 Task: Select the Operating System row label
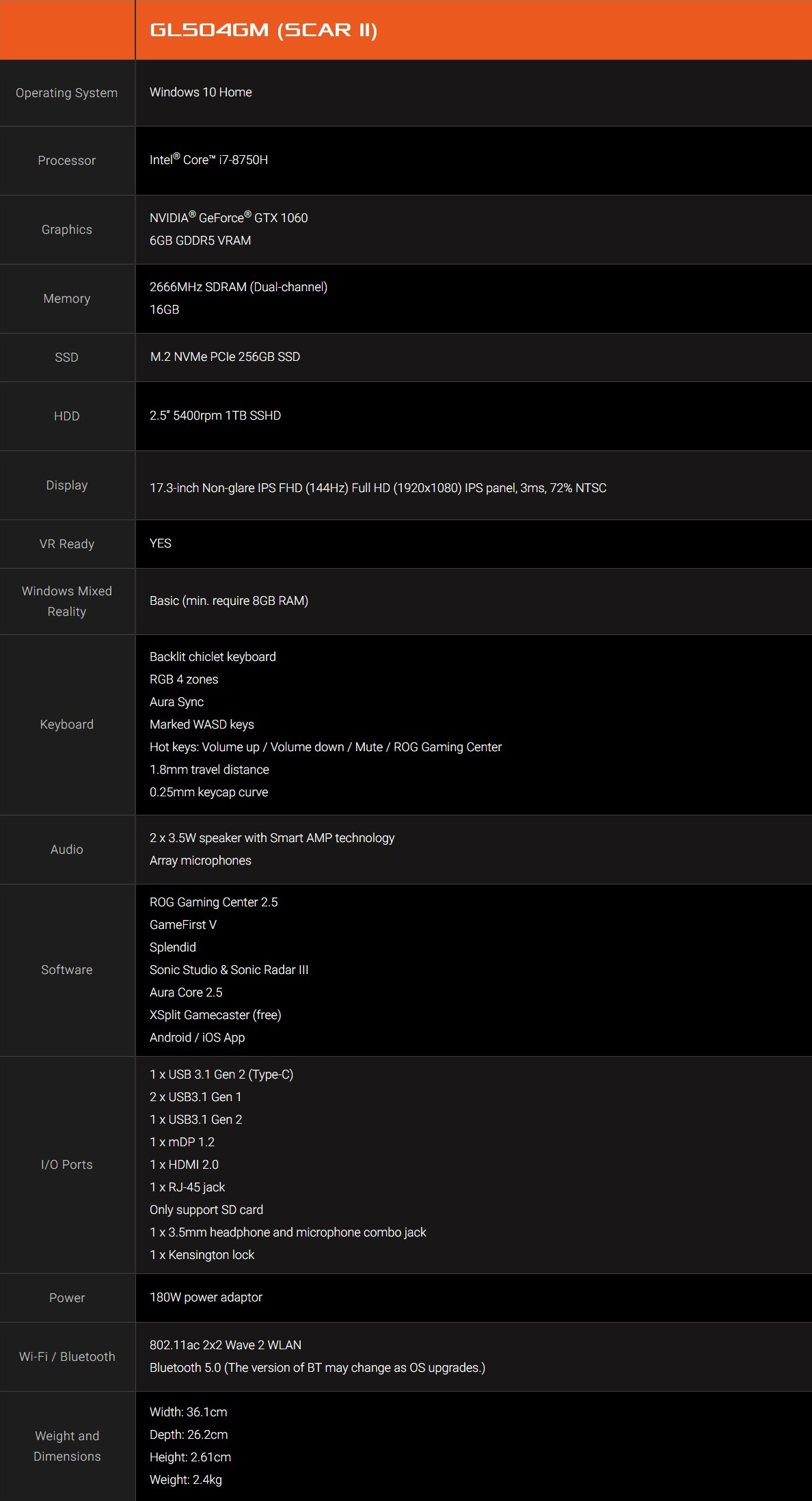point(66,93)
